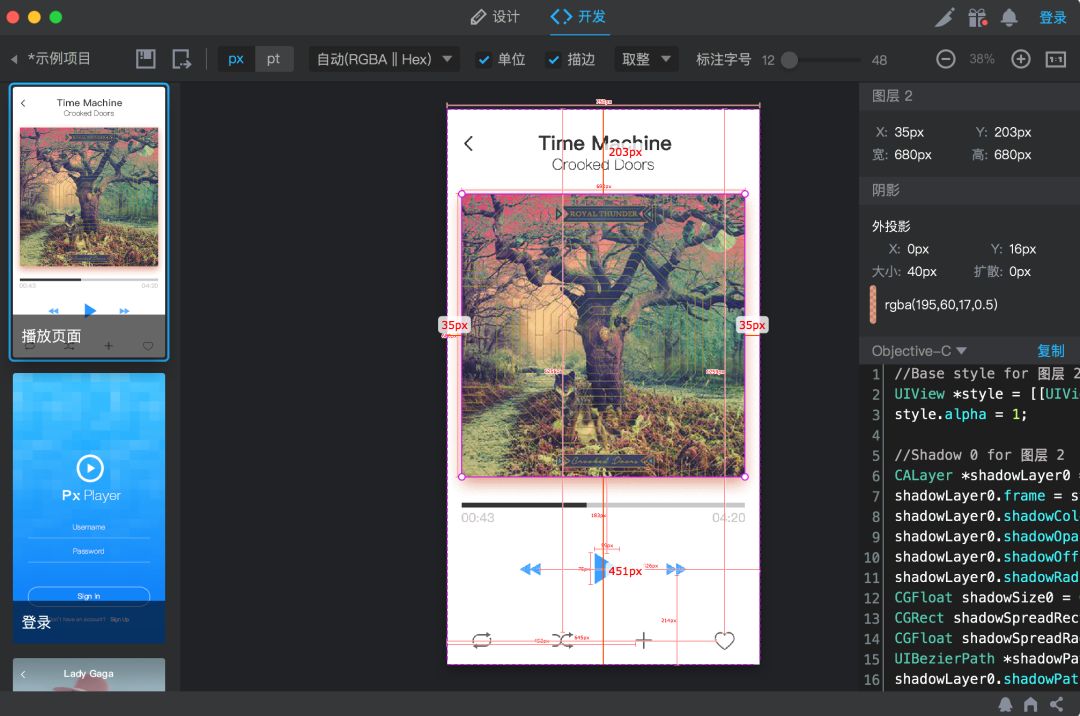Click the Time Machine title text layer
Screen dimensions: 1080x716
(605, 143)
